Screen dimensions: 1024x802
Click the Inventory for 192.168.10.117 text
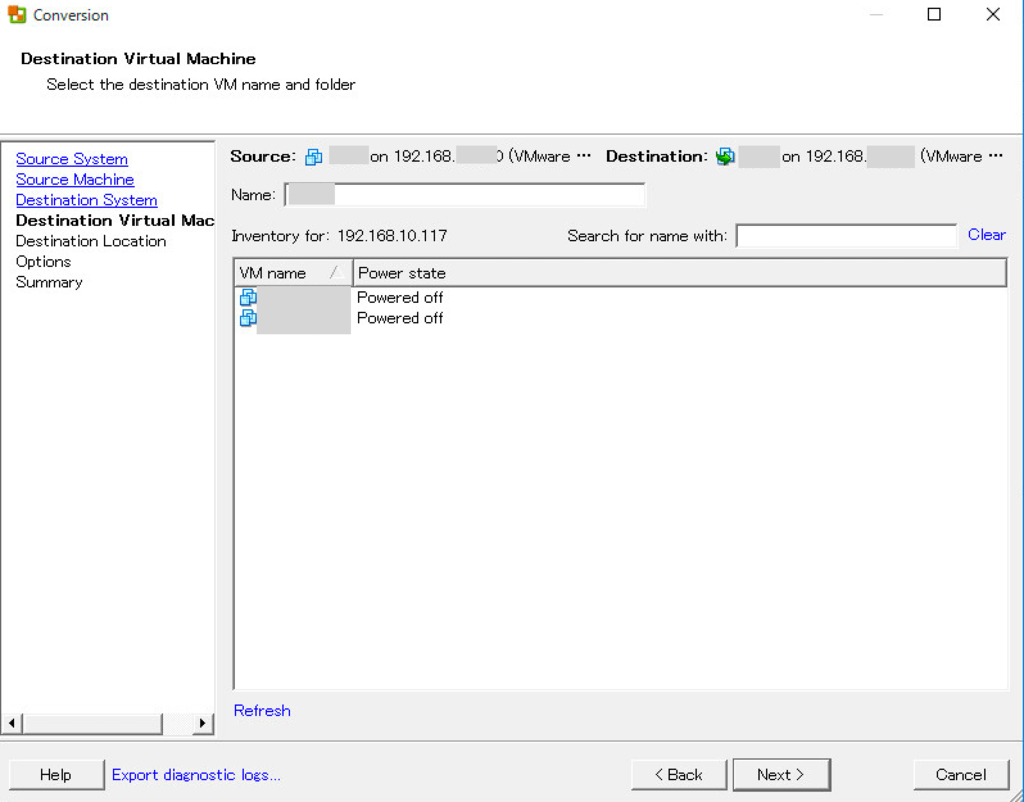pos(339,236)
